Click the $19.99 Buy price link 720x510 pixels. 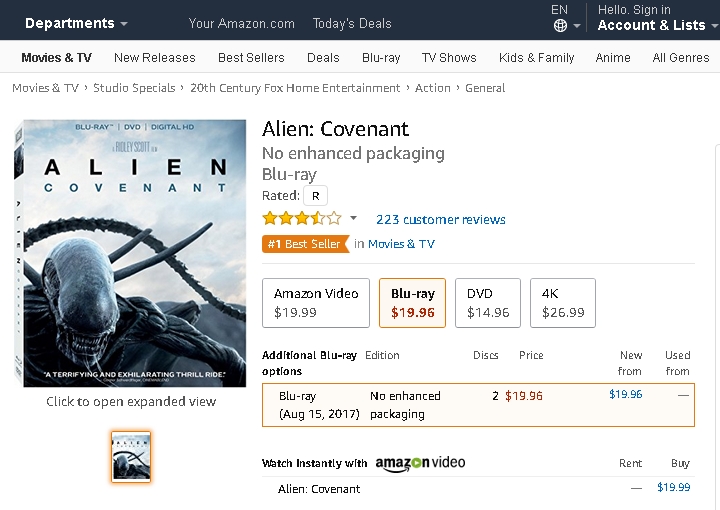(673, 487)
